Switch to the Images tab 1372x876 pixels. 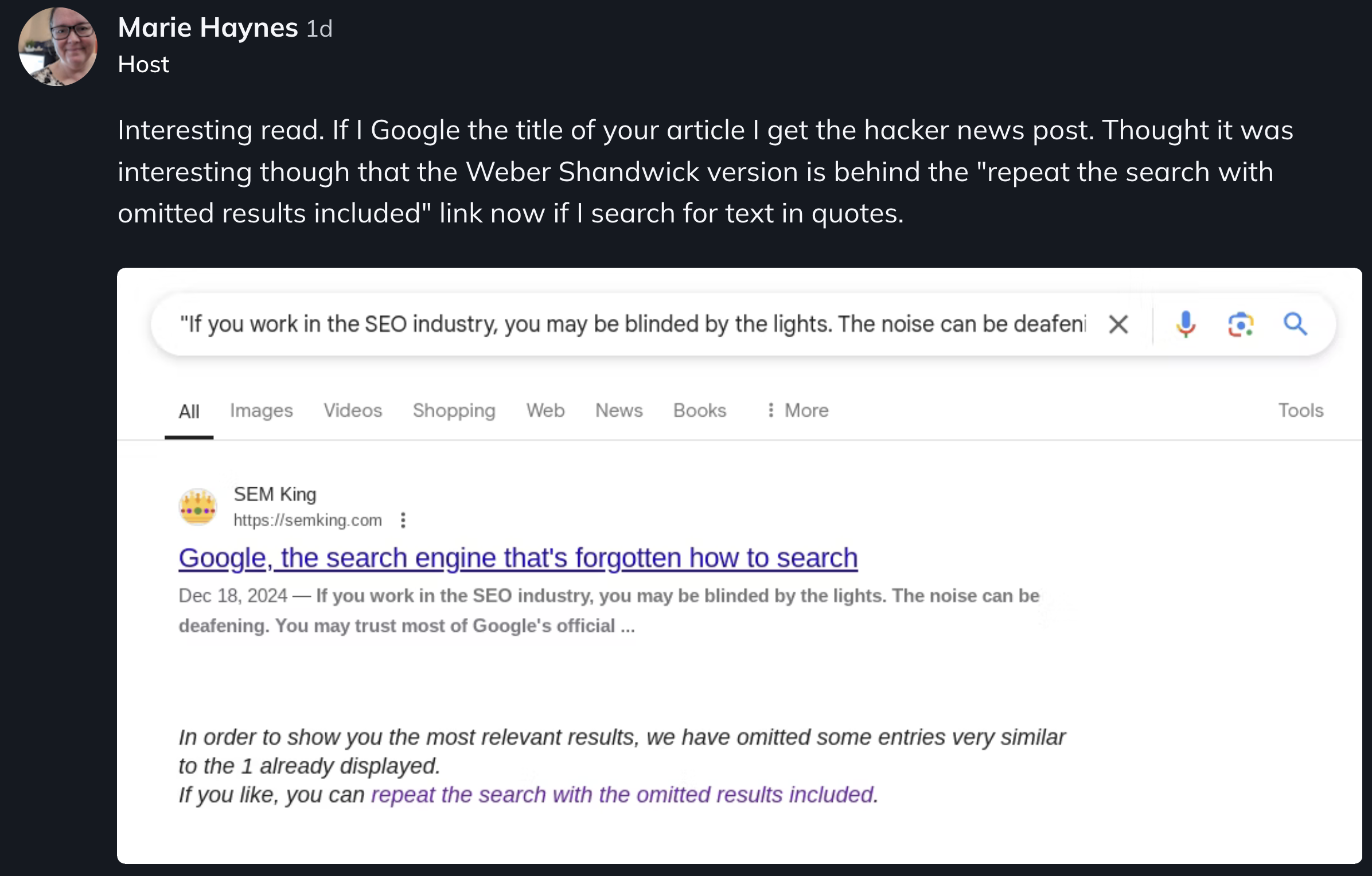click(262, 410)
